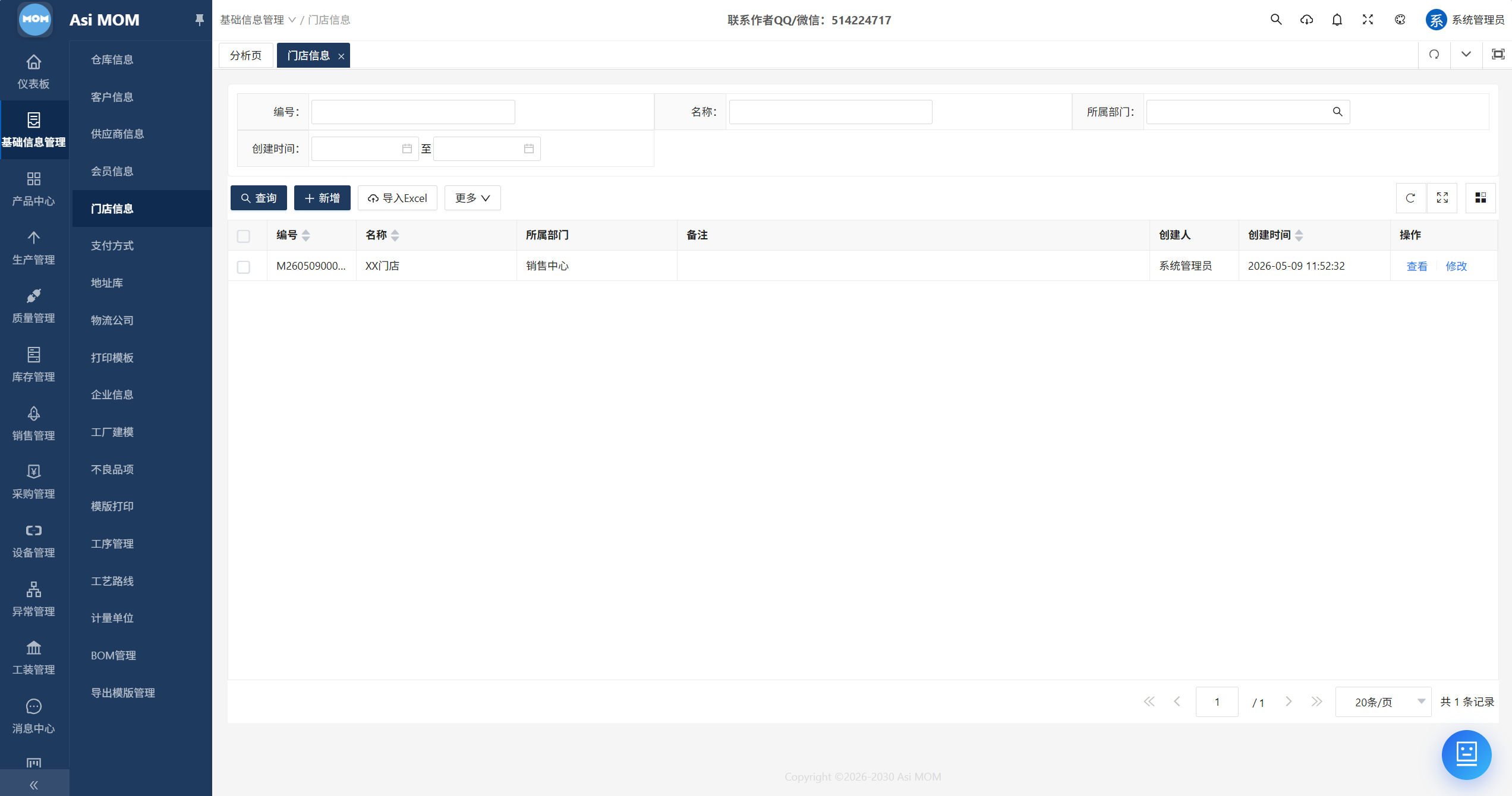Open the 20条/页 page size dropdown
The height and width of the screenshot is (796, 1512).
[x=1383, y=702]
